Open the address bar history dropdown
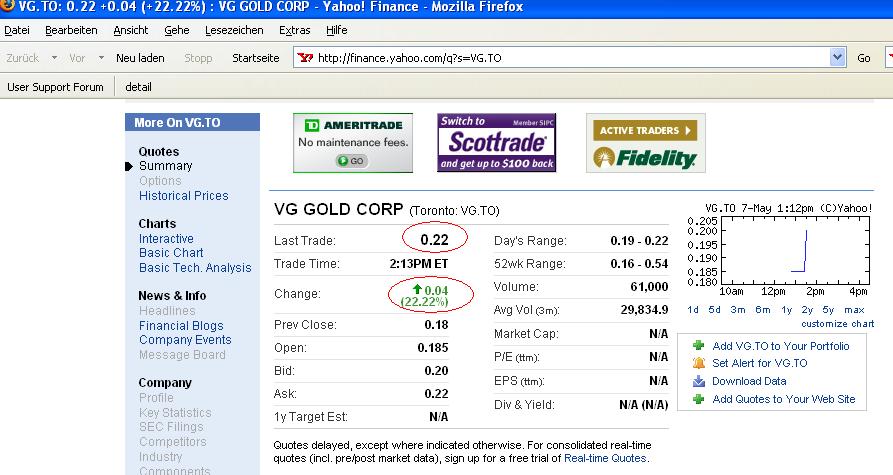 (837, 58)
